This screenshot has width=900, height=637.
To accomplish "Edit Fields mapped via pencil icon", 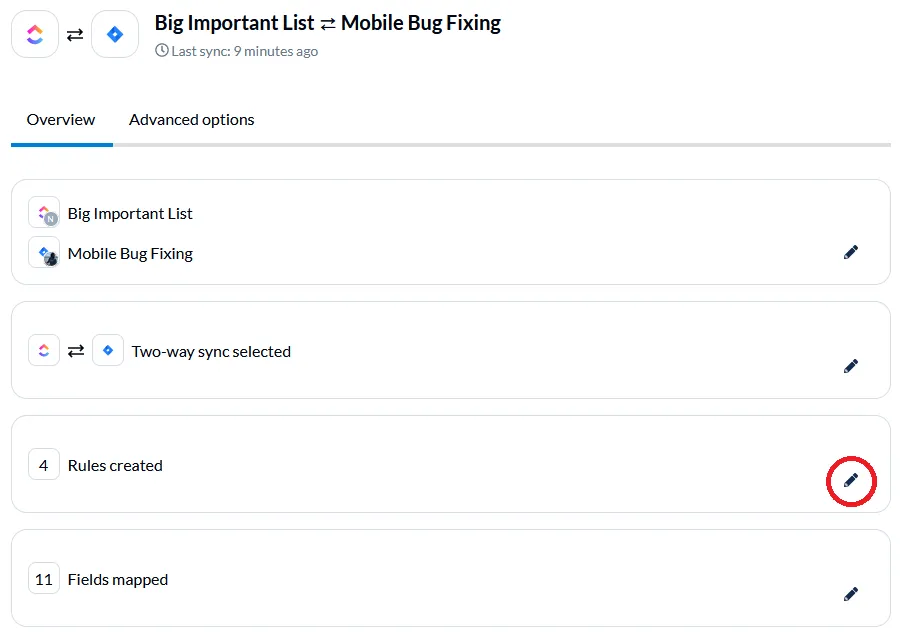I will tap(851, 595).
